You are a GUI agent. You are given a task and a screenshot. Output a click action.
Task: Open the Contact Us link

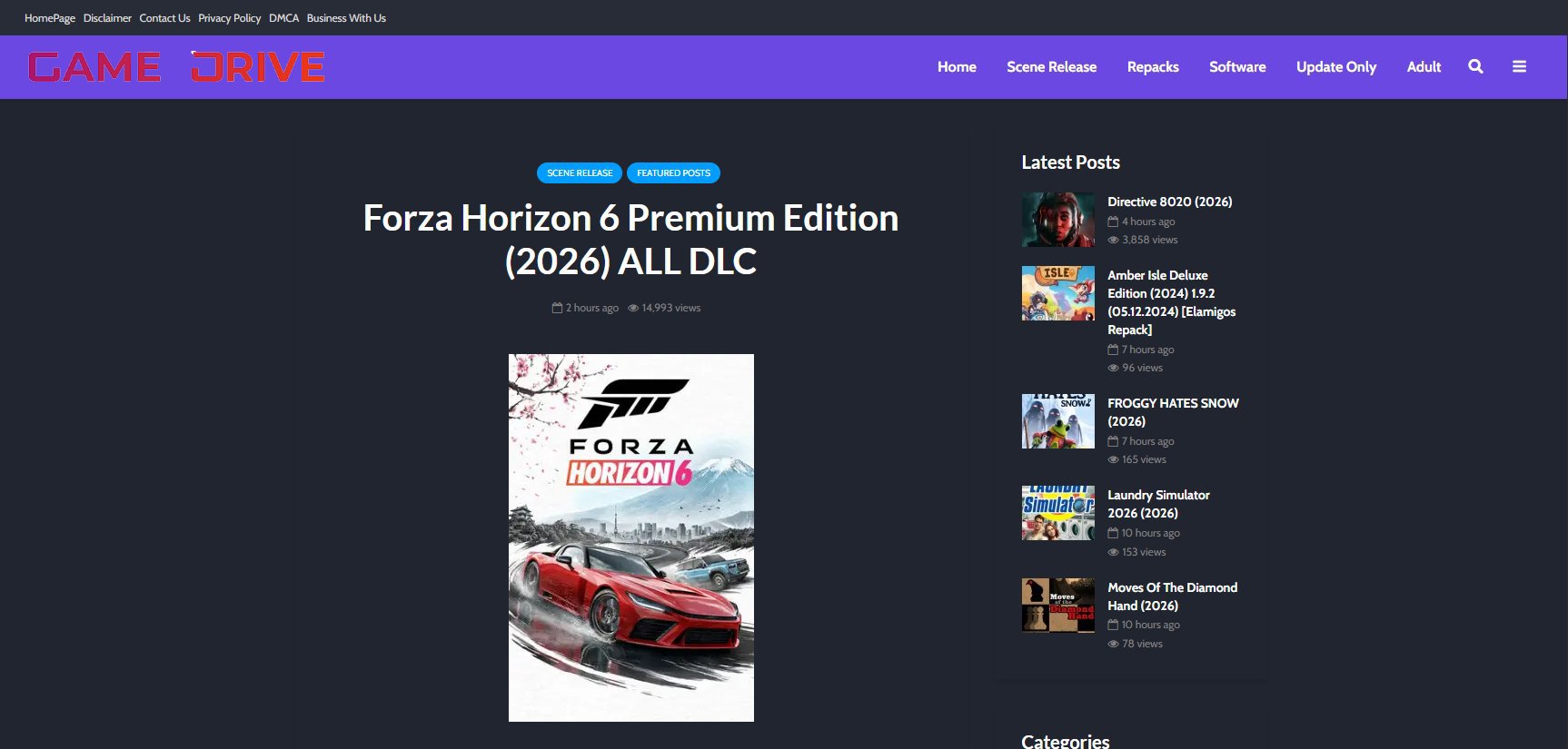164,18
